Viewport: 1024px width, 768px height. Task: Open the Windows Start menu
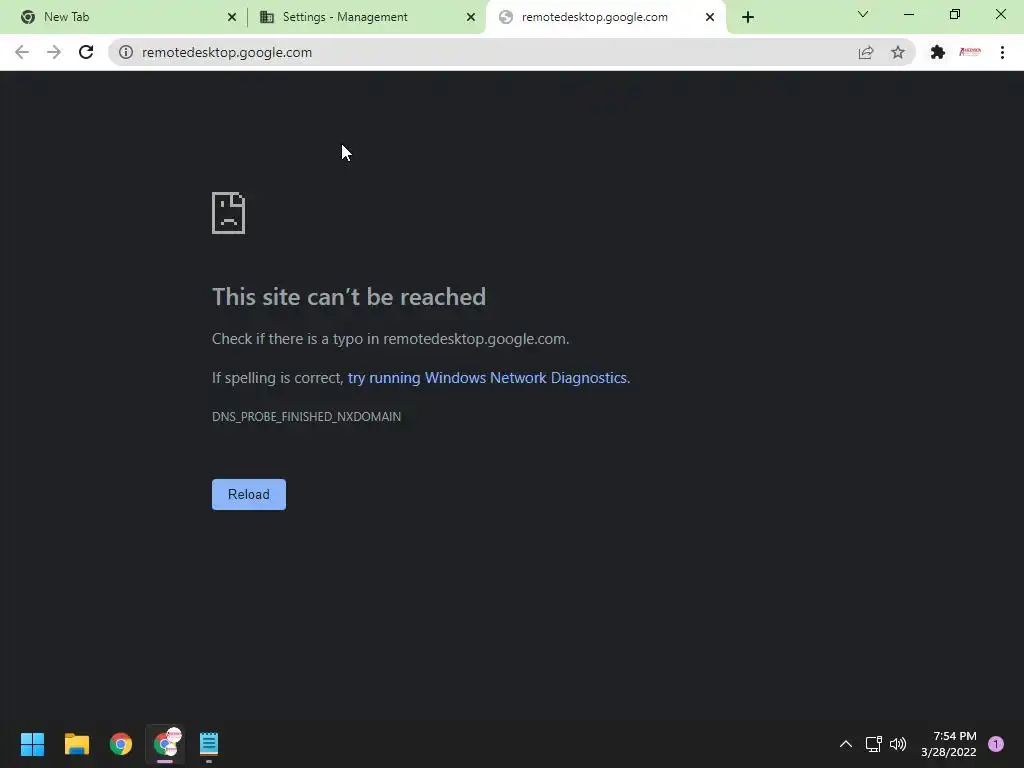click(32, 744)
